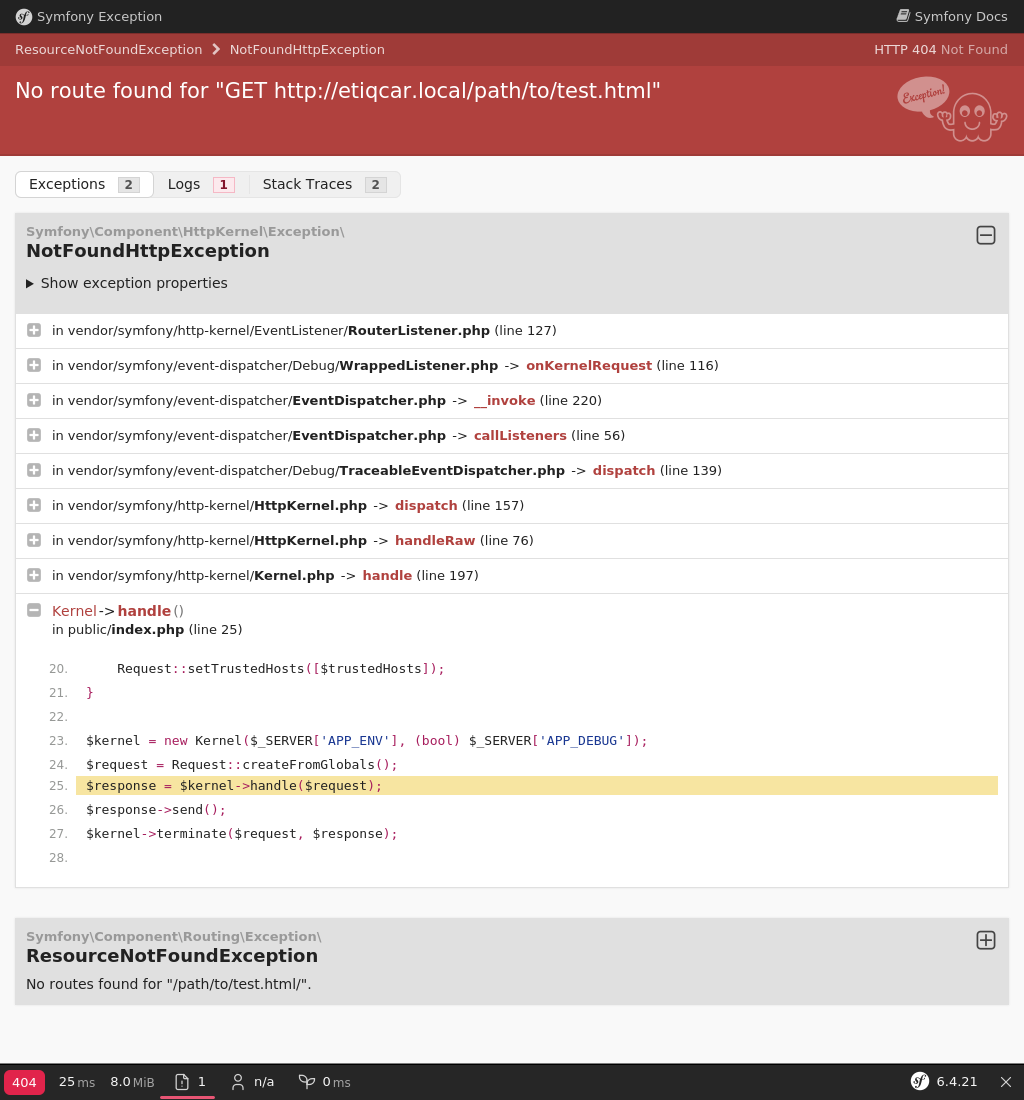Expand Show exception properties
The width and height of the screenshot is (1024, 1100).
[127, 283]
